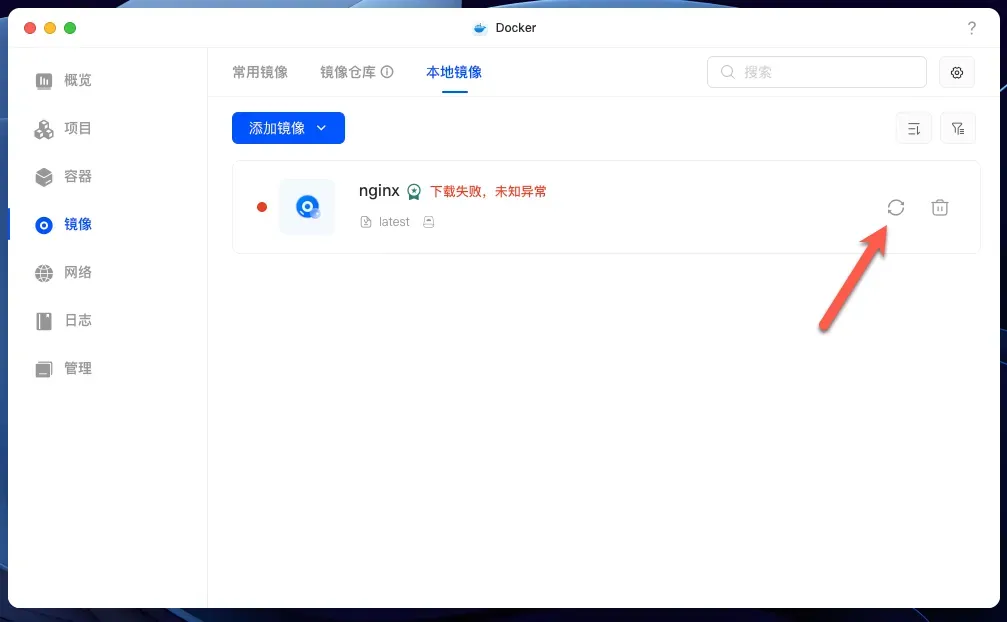Viewport: 1007px width, 622px height.
Task: Click the magnifier icon in search box
Action: [x=727, y=72]
